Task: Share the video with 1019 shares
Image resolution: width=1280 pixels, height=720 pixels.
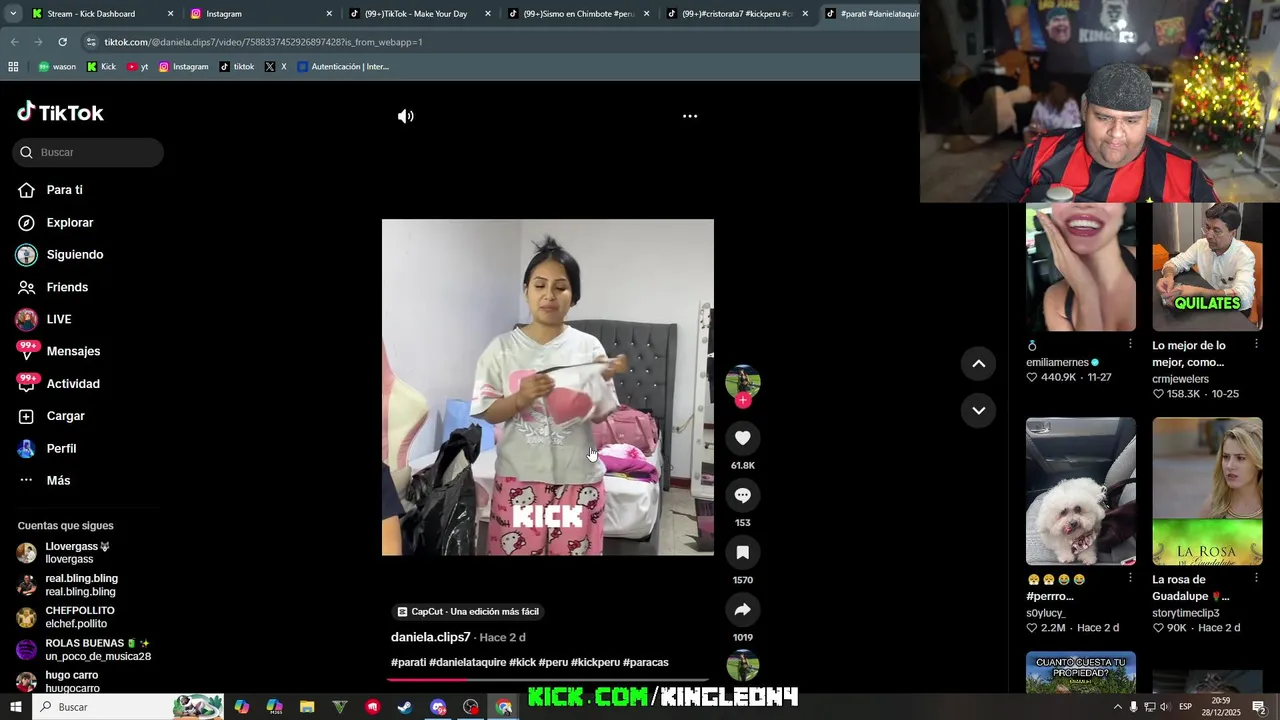Action: (742, 609)
